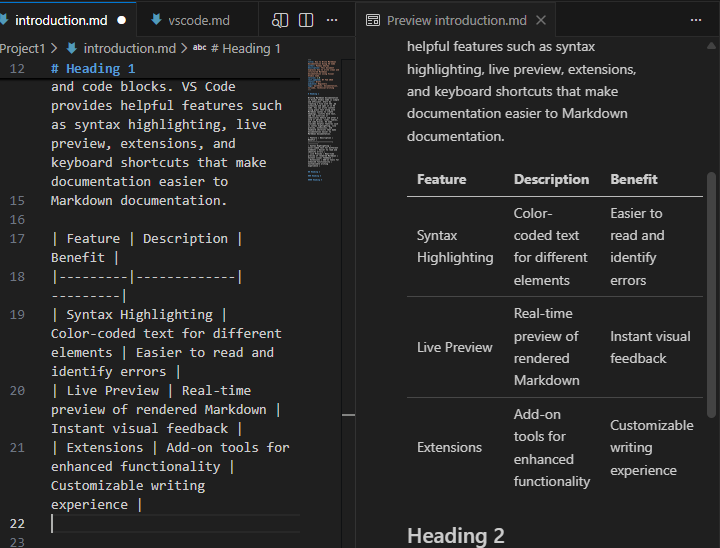Click '| Extensions | Add-on tools for' line
This screenshot has height=548, width=720.
click(170, 447)
